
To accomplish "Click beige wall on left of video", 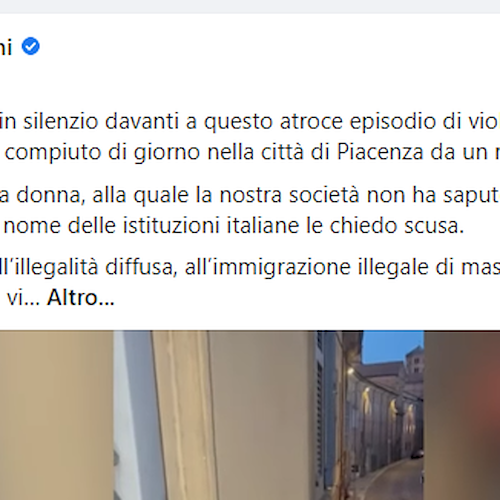I will tap(57, 415).
